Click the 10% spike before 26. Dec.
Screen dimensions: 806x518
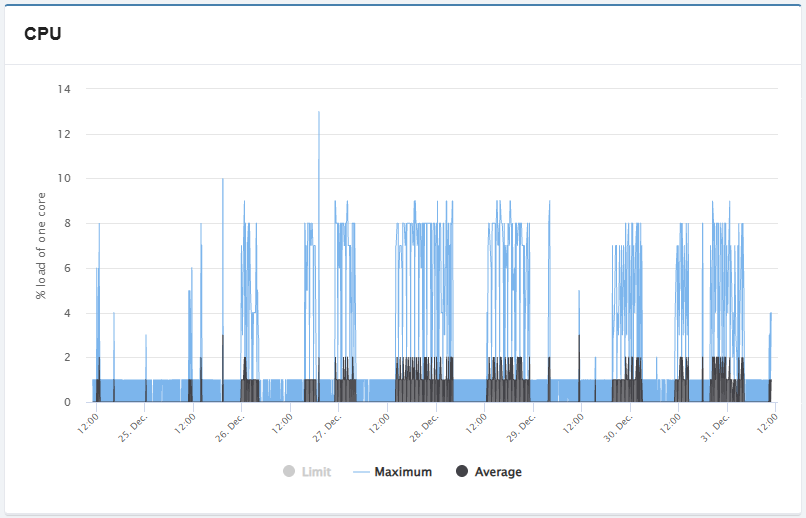[x=222, y=181]
